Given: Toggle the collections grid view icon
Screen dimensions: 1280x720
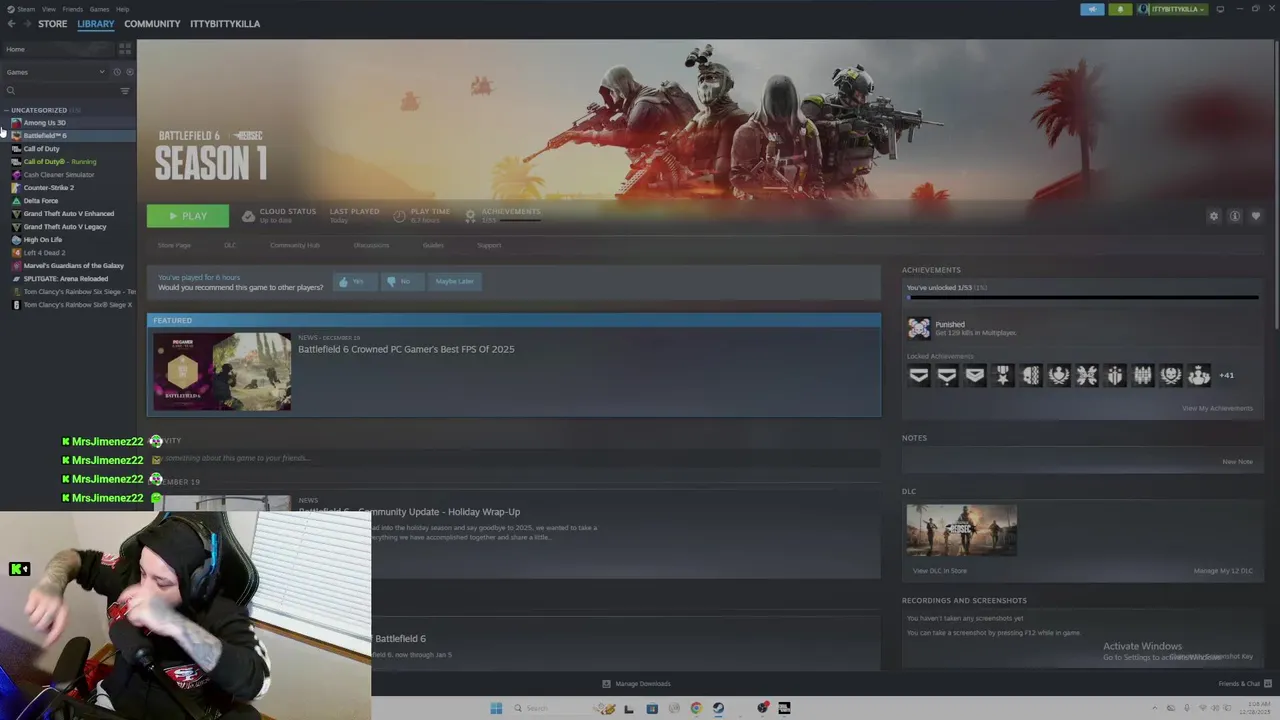Looking at the screenshot, I should (x=125, y=48).
